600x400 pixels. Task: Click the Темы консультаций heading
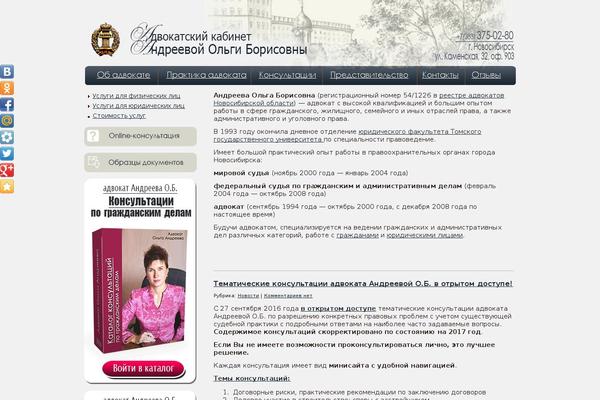tap(252, 379)
